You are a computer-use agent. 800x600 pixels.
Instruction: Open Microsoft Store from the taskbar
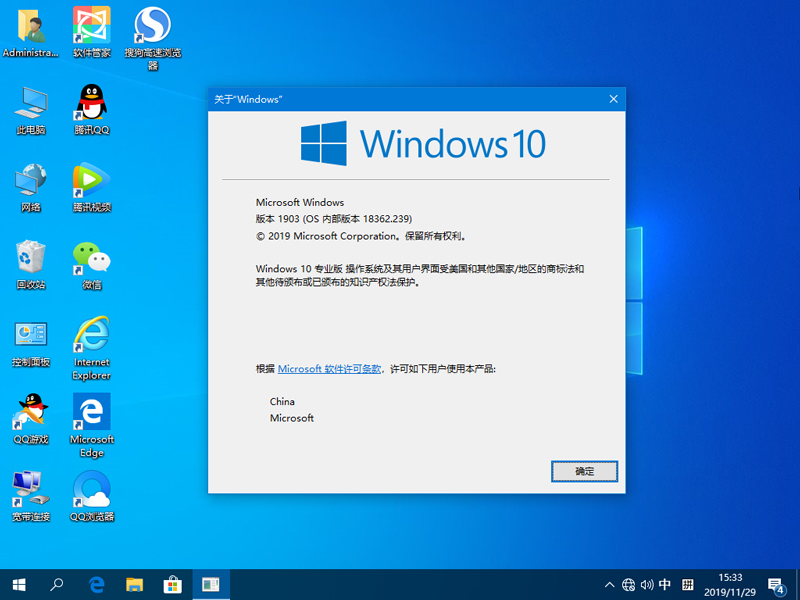[172, 585]
